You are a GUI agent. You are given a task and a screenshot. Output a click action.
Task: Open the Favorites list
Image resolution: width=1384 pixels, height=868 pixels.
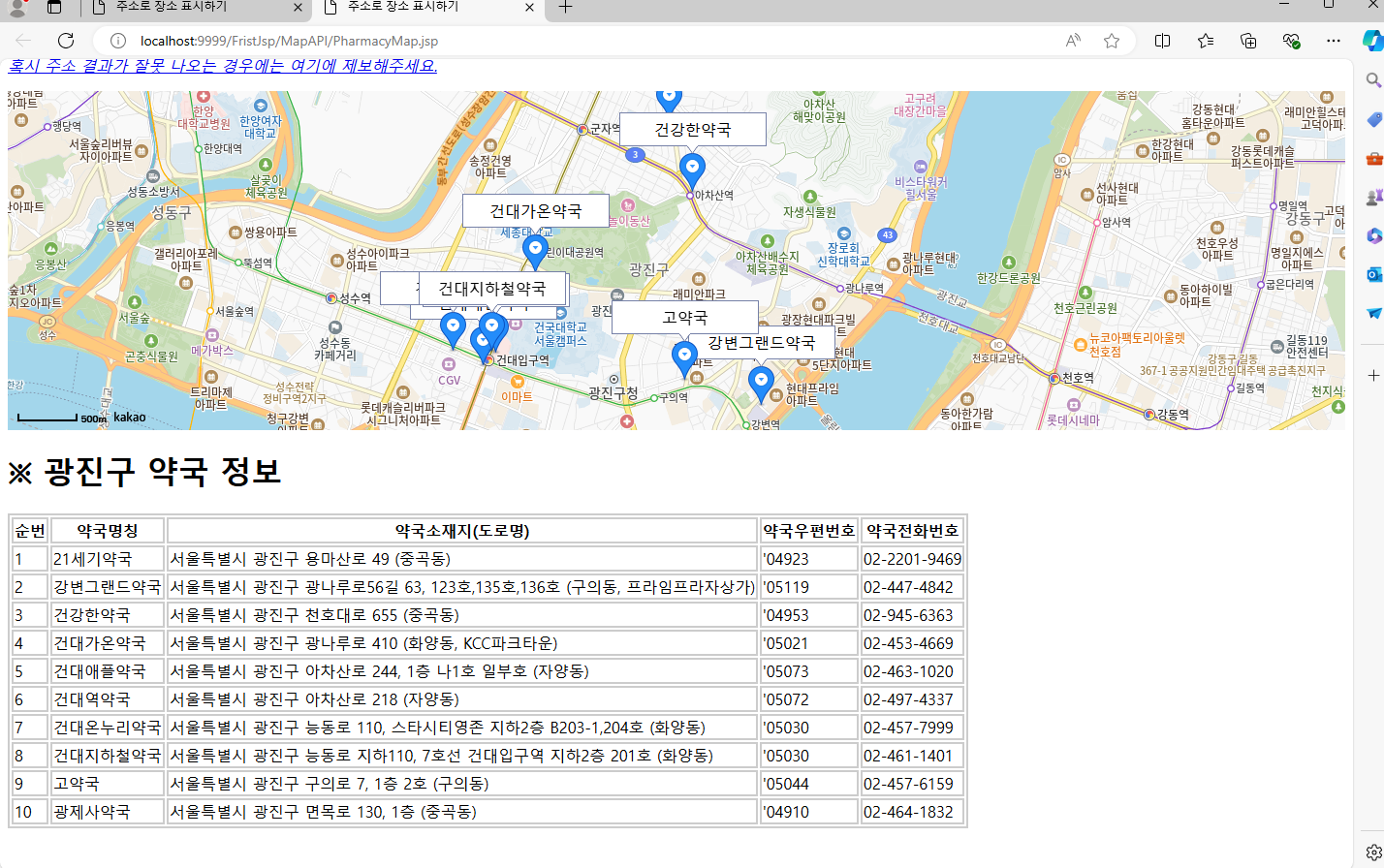click(1206, 41)
